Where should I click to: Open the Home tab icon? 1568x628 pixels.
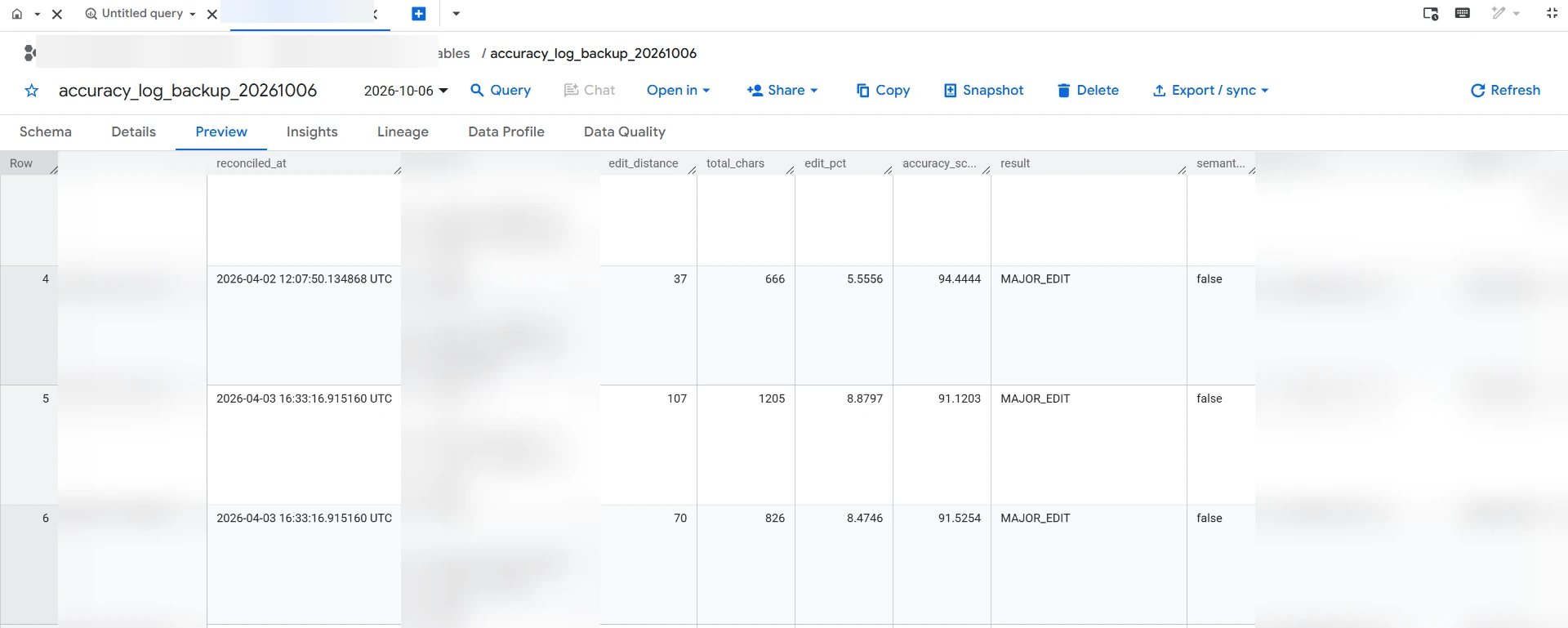tap(17, 14)
